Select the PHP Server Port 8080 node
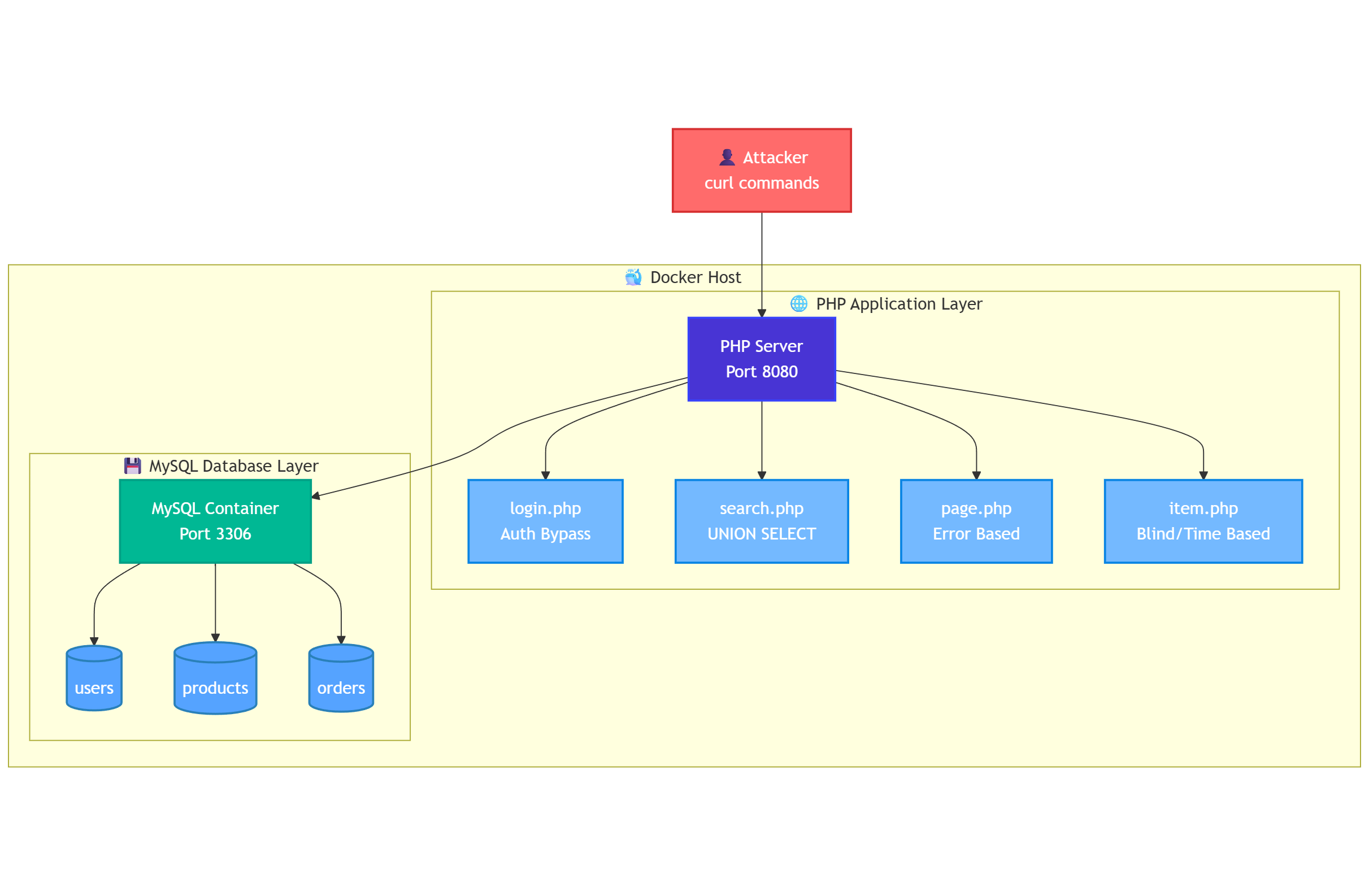 point(762,359)
